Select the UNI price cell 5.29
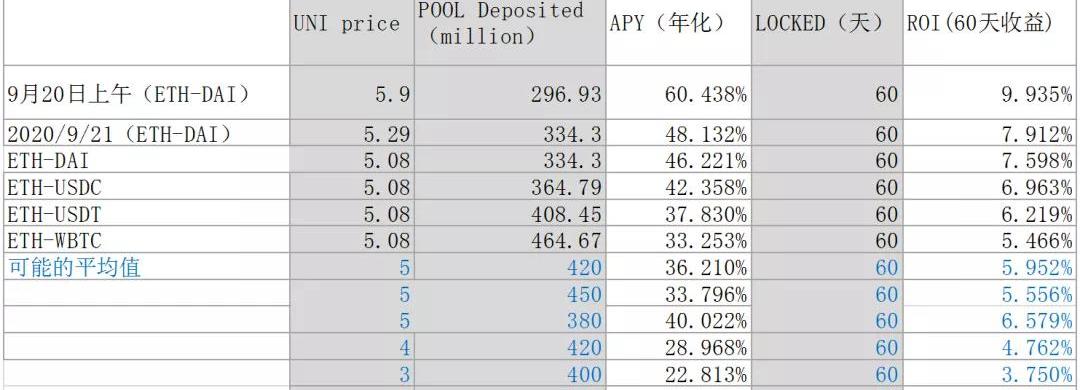The height and width of the screenshot is (390, 1080). (352, 133)
